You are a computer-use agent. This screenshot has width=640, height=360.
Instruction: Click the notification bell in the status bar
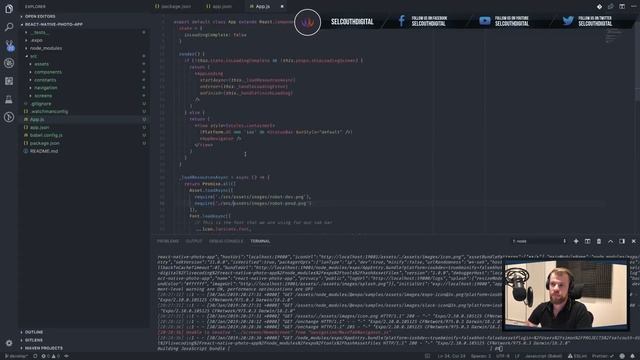tap(633, 356)
